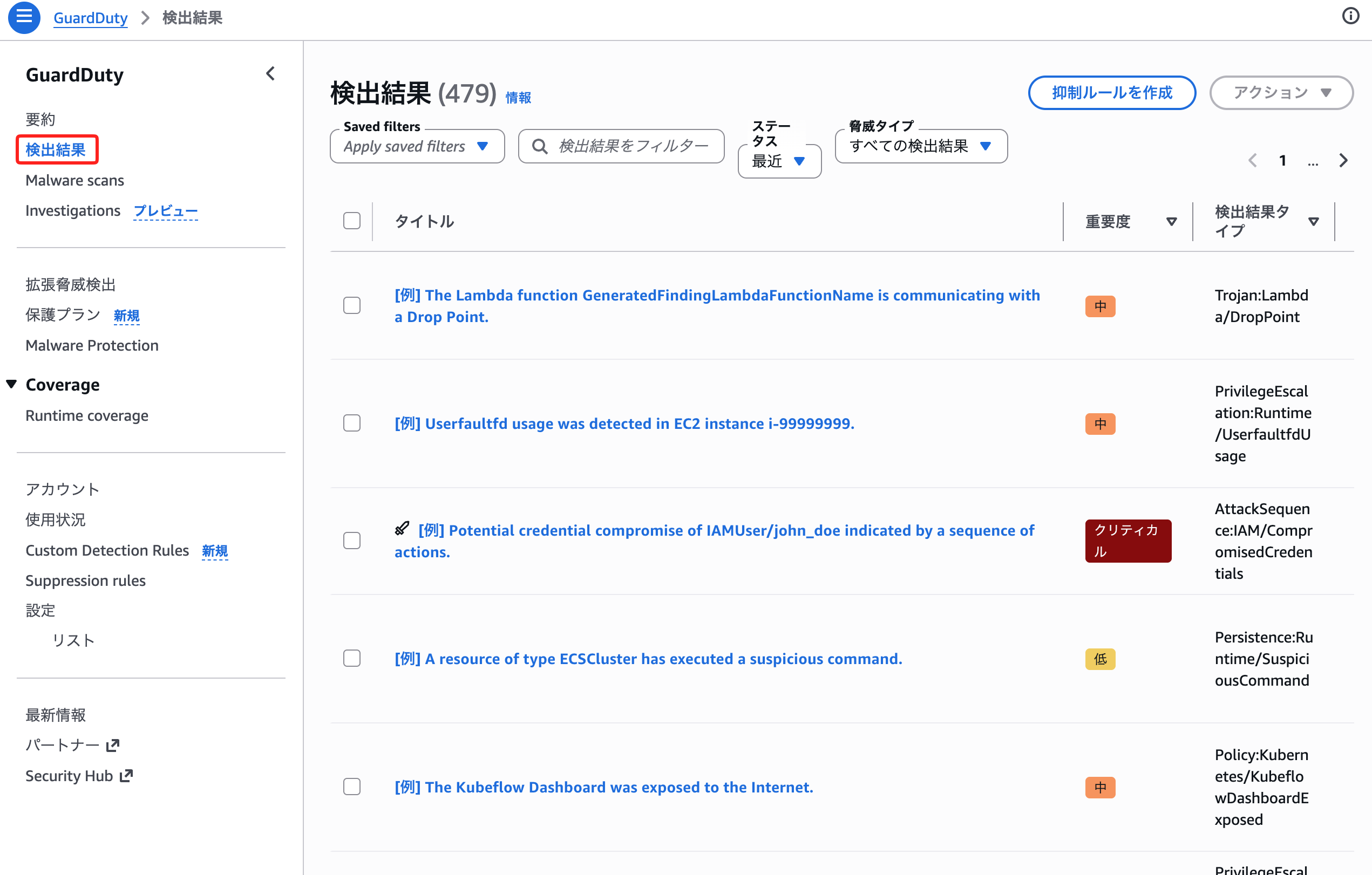Collapse the Coverage section triangle

(x=11, y=384)
